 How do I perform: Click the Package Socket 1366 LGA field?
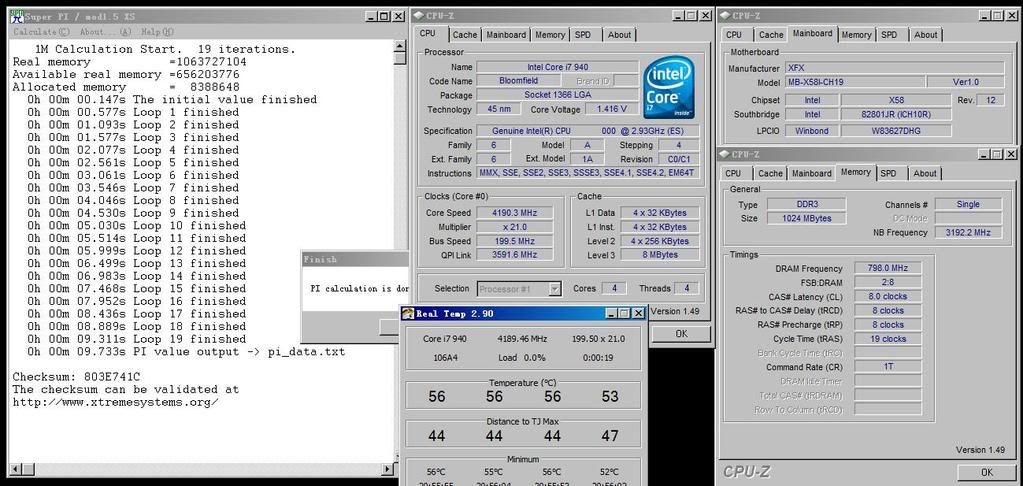(x=558, y=95)
